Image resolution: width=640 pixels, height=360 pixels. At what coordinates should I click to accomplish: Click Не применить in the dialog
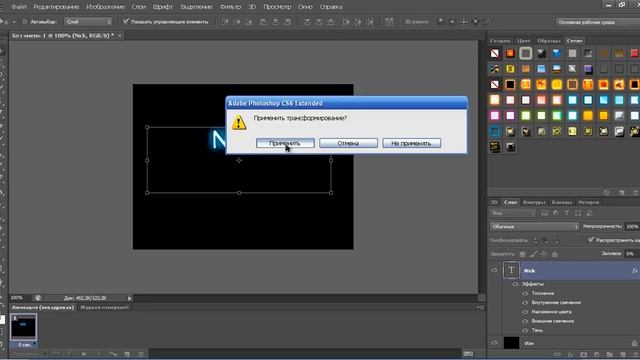(x=411, y=143)
